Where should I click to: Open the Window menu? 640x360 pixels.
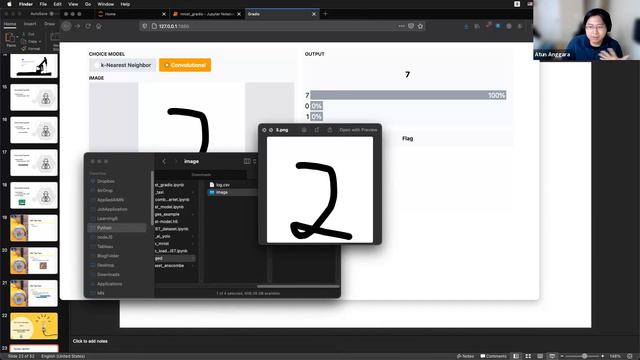[x=106, y=4]
